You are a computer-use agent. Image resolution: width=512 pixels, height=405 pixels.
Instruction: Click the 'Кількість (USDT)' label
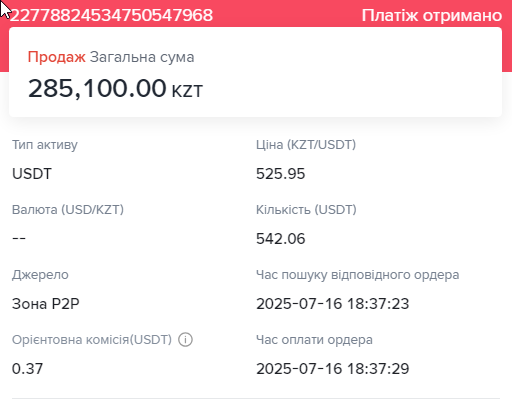point(306,210)
